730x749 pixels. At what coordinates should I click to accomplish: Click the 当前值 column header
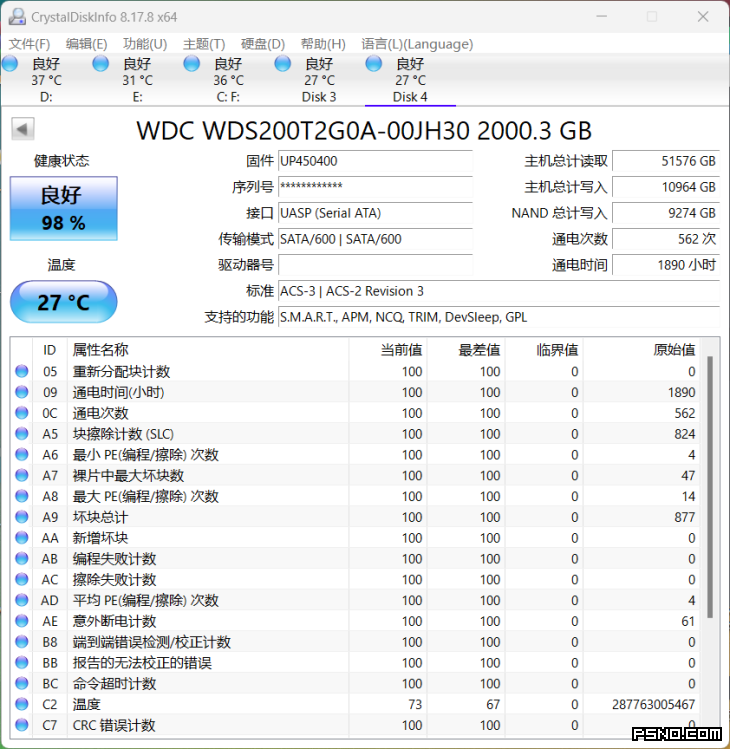click(x=388, y=350)
